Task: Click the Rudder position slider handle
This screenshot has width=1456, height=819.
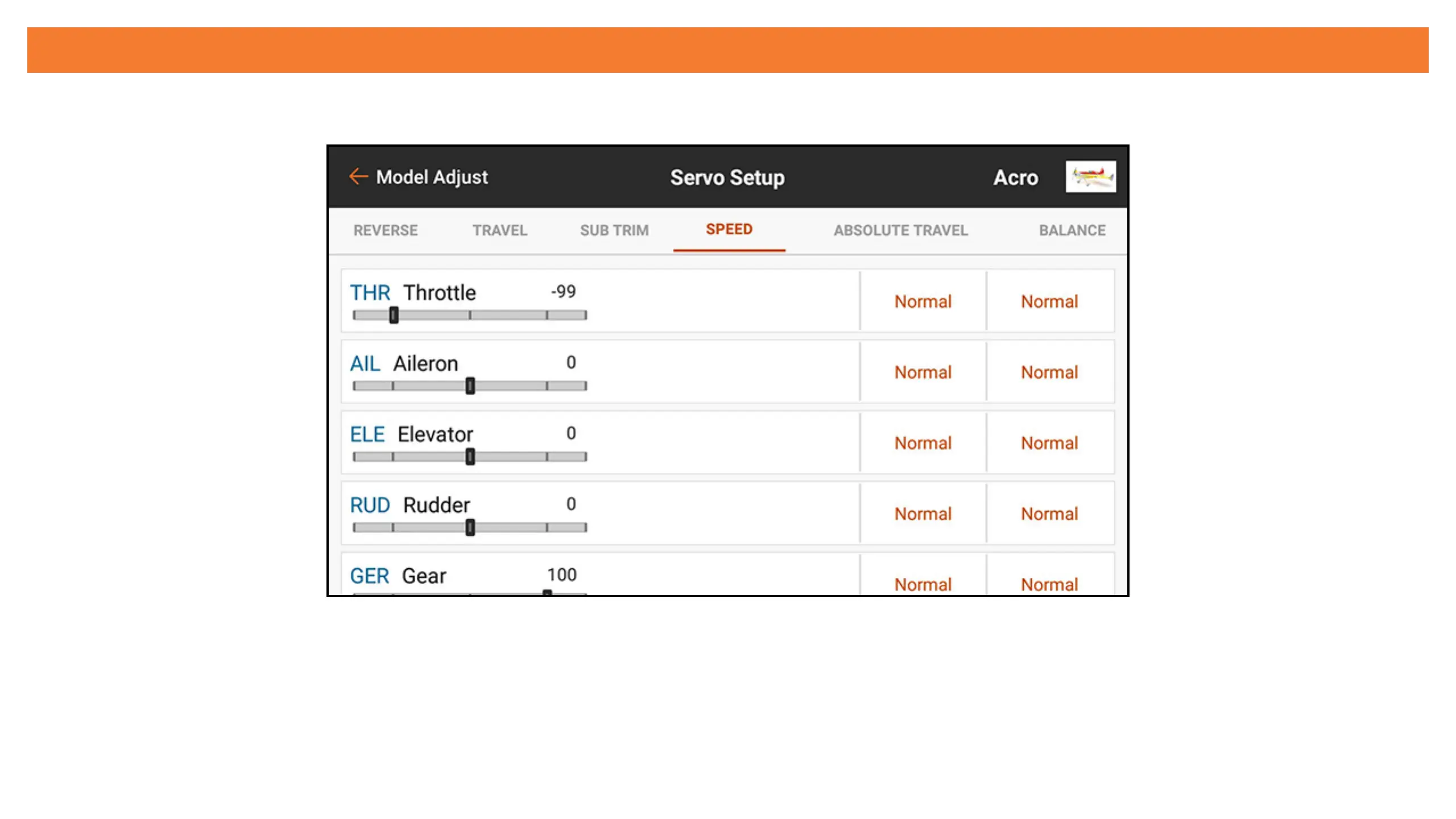Action: (x=470, y=528)
